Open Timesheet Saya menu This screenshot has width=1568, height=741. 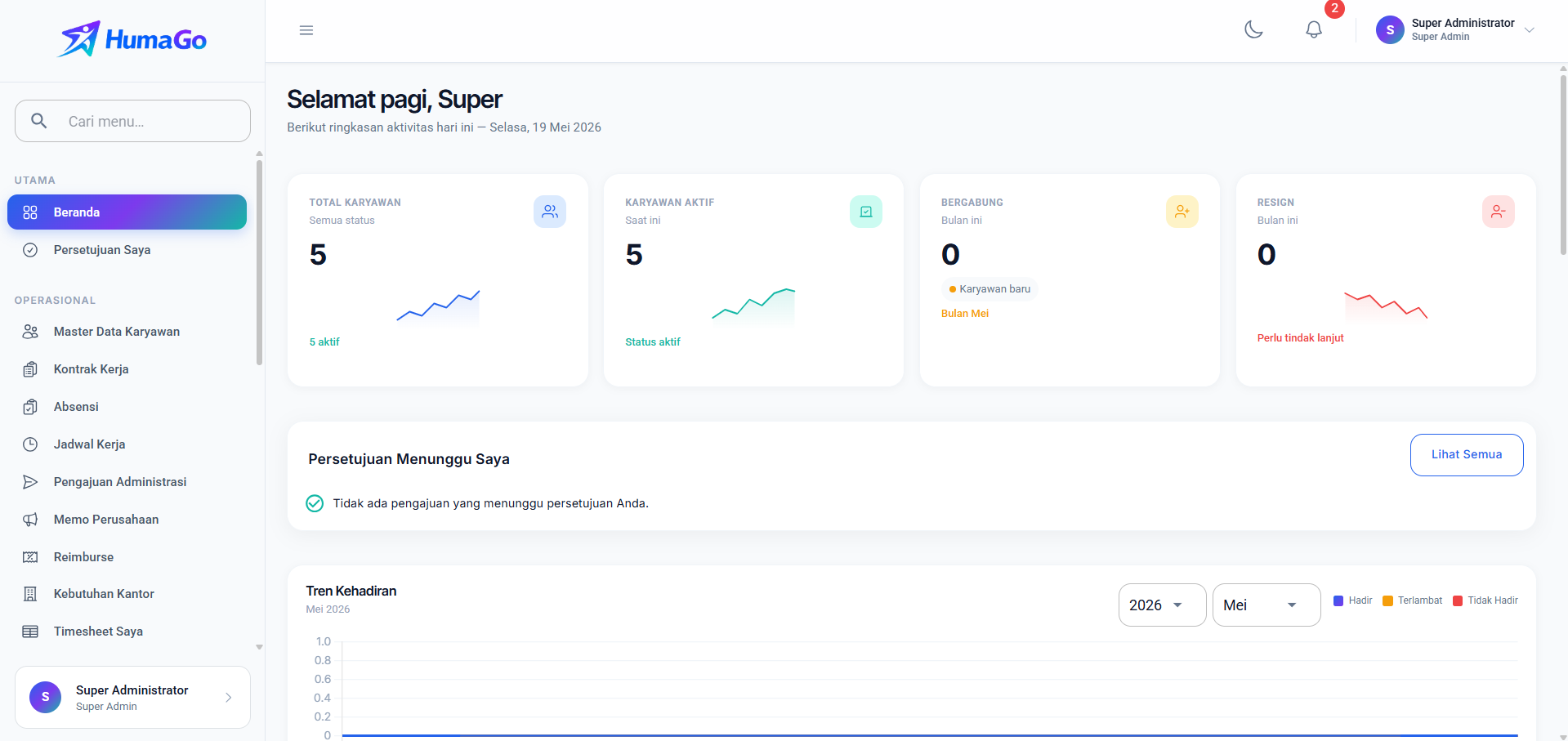127,632
